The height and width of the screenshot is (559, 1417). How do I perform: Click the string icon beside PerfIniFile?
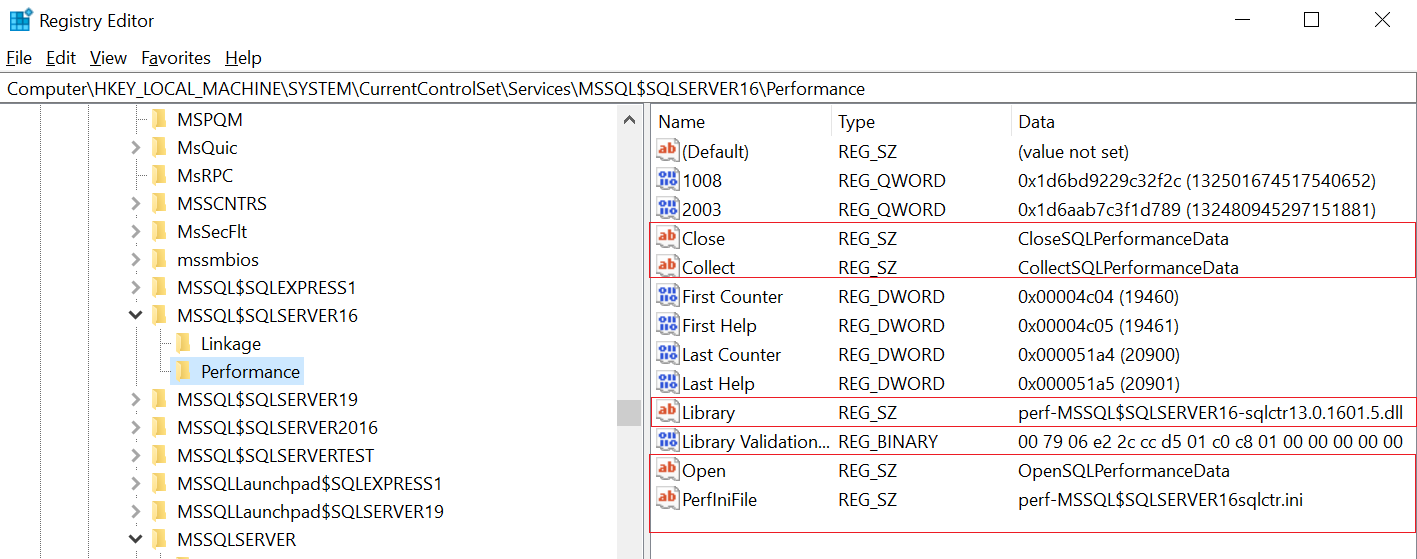[667, 499]
